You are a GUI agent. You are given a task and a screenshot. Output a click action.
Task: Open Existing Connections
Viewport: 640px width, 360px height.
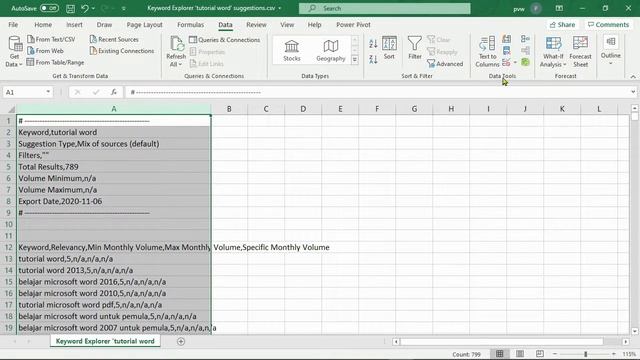pos(122,51)
